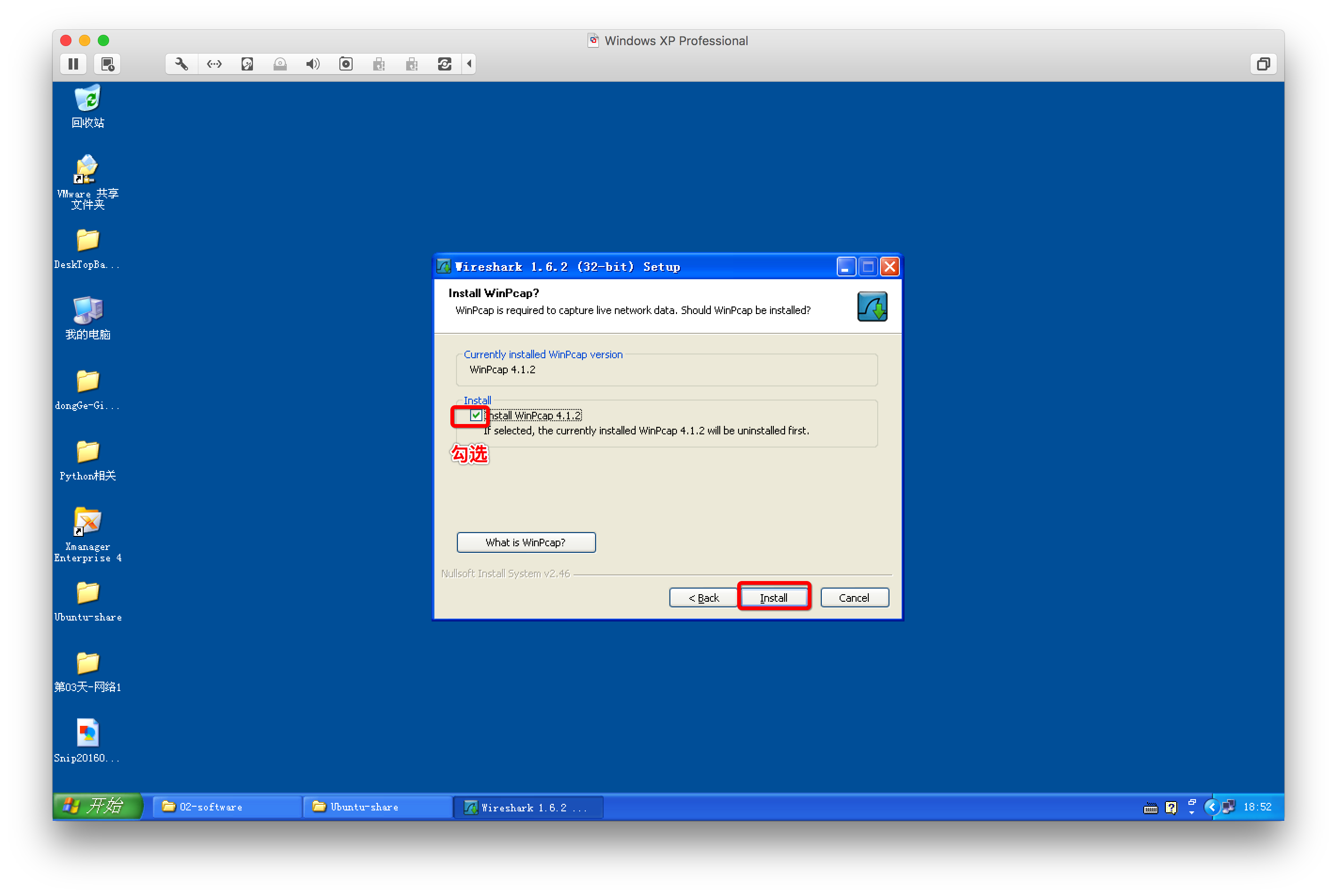
Task: Toggle Install WinPcap 4.1.2 checkbox
Action: (x=475, y=416)
